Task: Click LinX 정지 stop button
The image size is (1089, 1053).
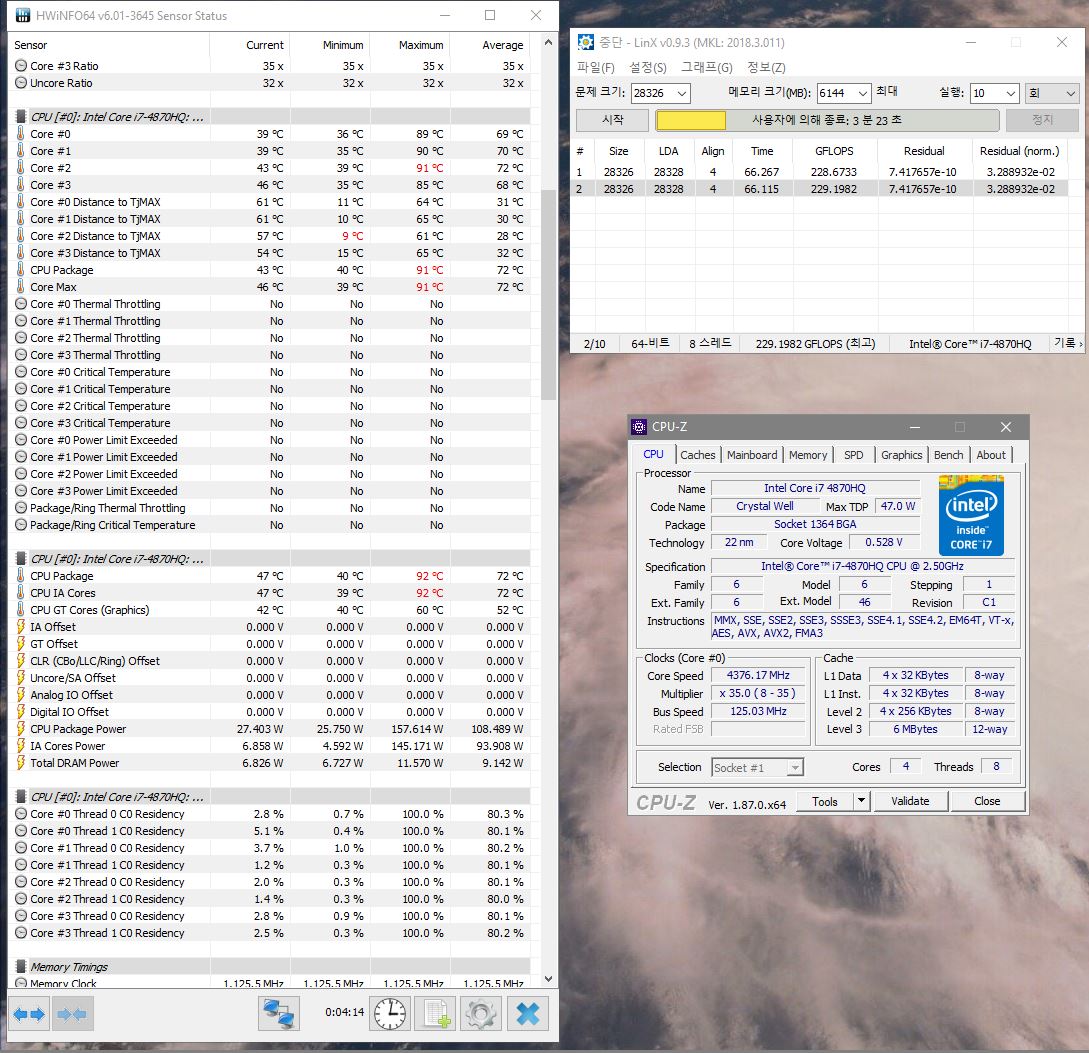Action: pos(1042,120)
